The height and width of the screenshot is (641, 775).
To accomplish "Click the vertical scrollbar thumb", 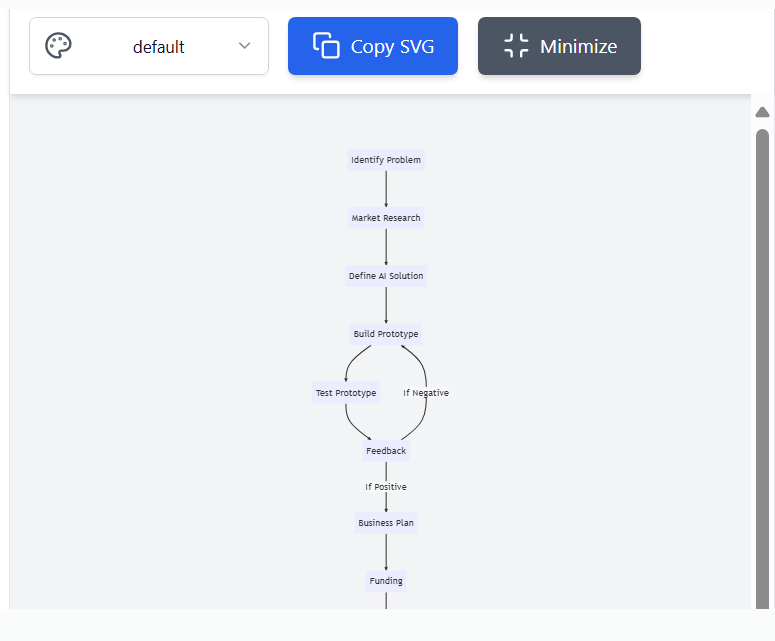I will tap(762, 369).
